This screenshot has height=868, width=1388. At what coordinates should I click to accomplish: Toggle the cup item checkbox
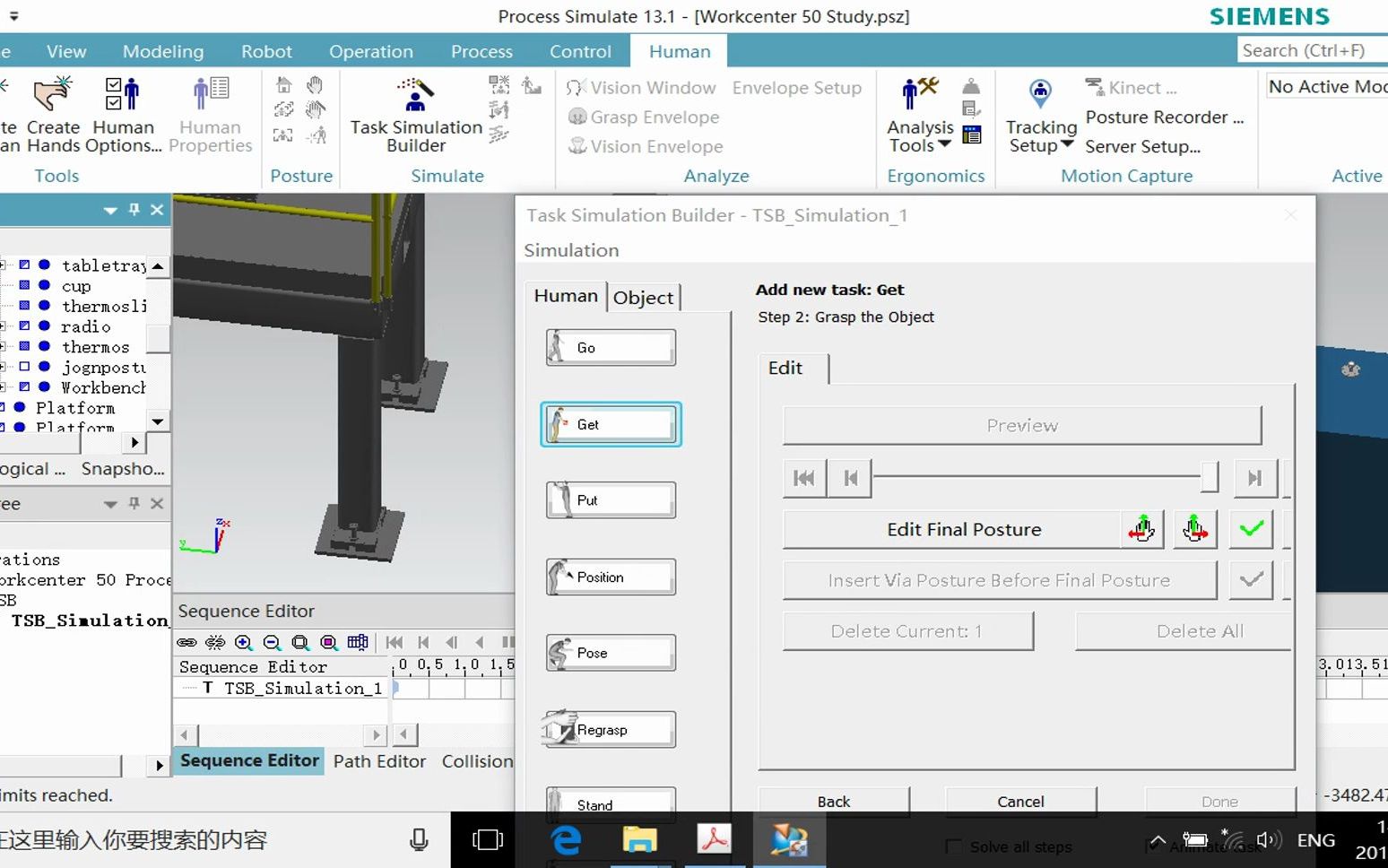(x=22, y=285)
